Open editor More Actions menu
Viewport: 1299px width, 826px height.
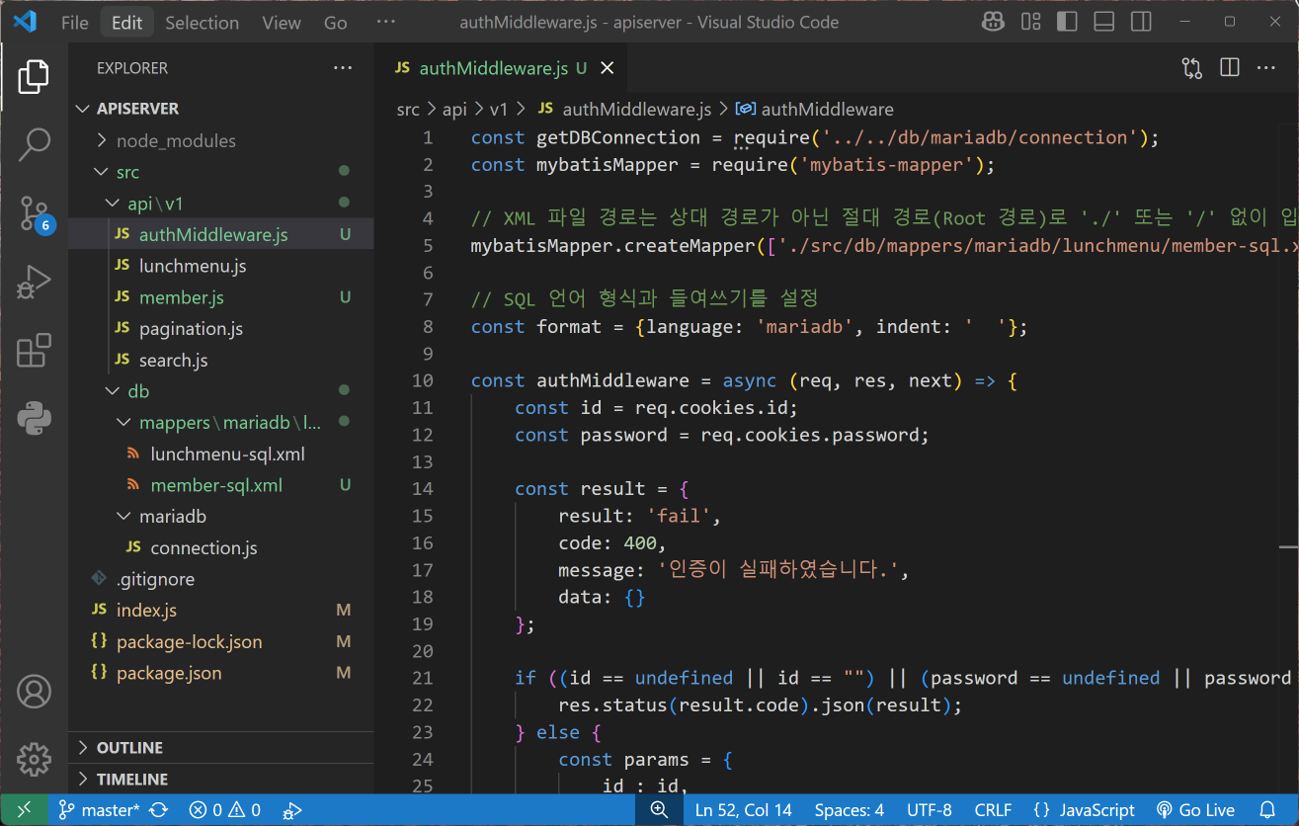[x=1267, y=68]
